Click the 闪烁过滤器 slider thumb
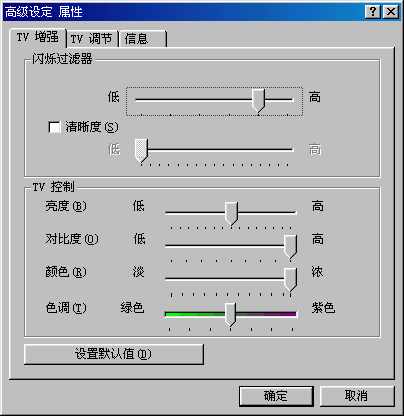 (258, 100)
